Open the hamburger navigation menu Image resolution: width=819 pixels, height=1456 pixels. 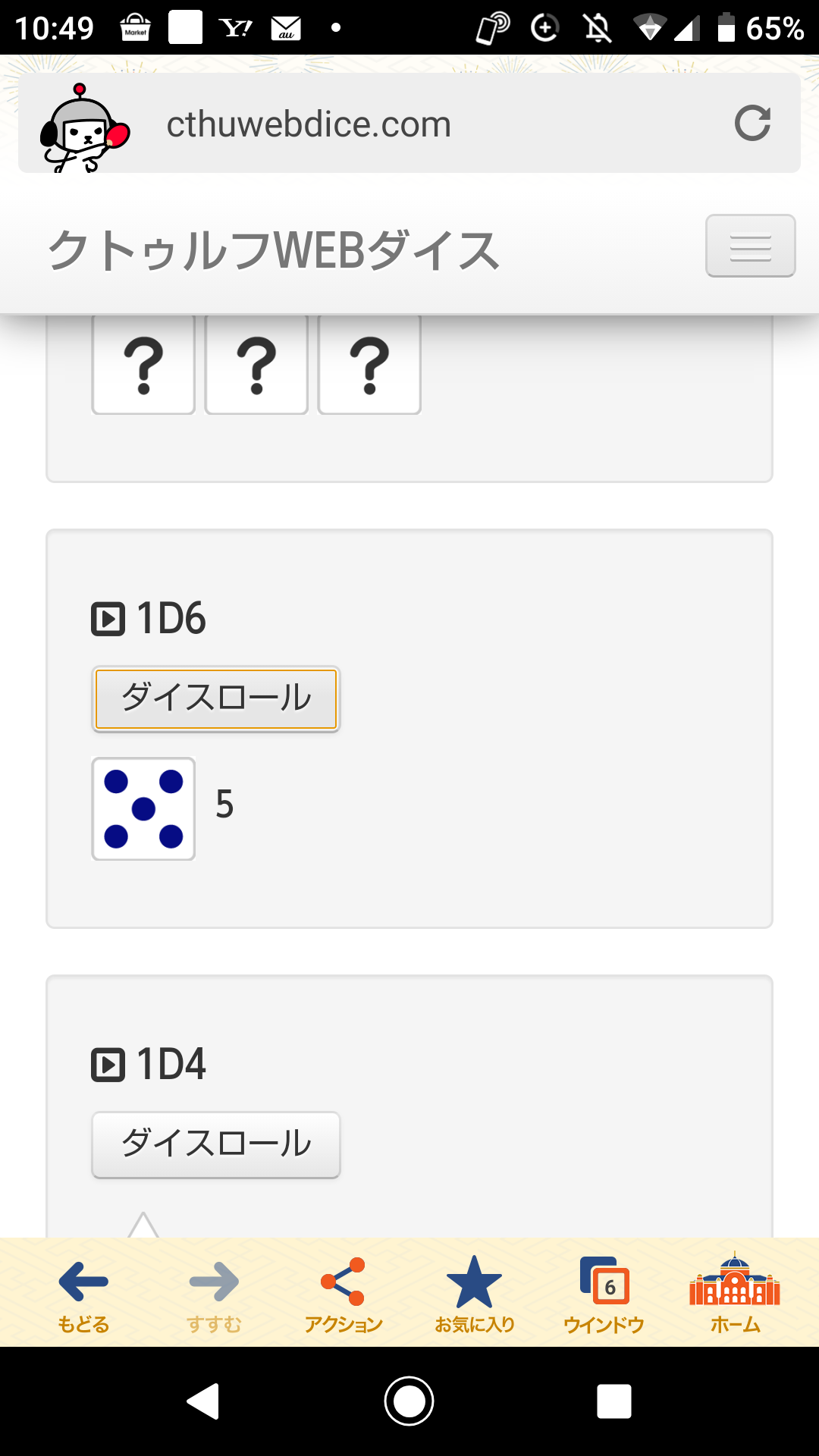[750, 246]
